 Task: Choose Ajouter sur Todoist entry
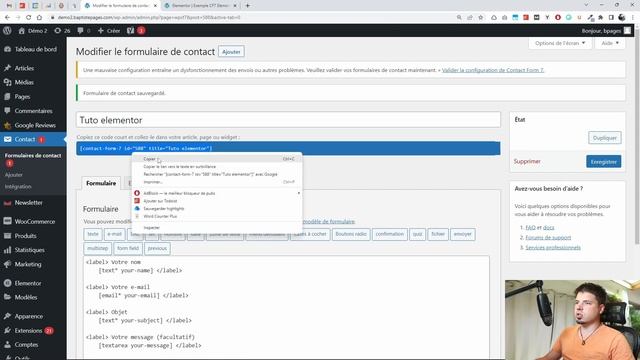[217, 201]
